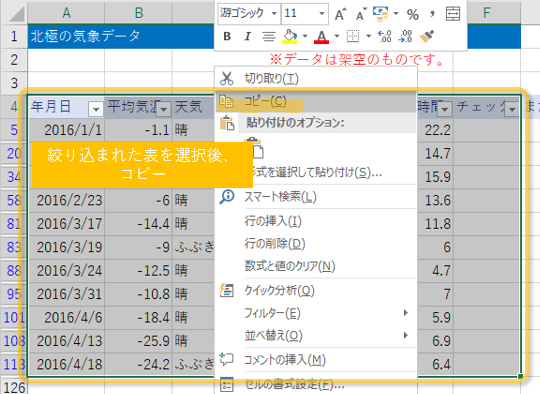Viewport: 540px width, 394px height.
Task: Click the smart lookup magnifier icon
Action: (x=227, y=197)
